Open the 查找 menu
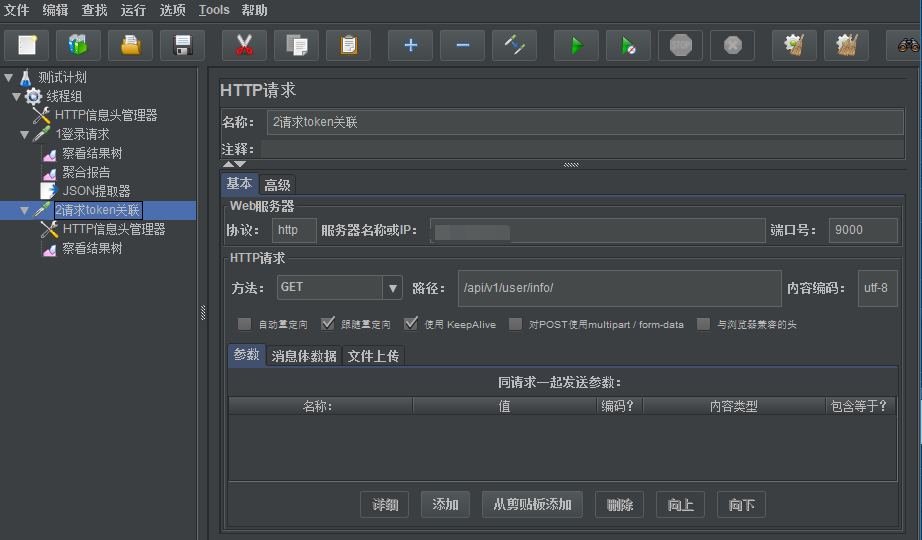This screenshot has height=540, width=922. tap(94, 10)
